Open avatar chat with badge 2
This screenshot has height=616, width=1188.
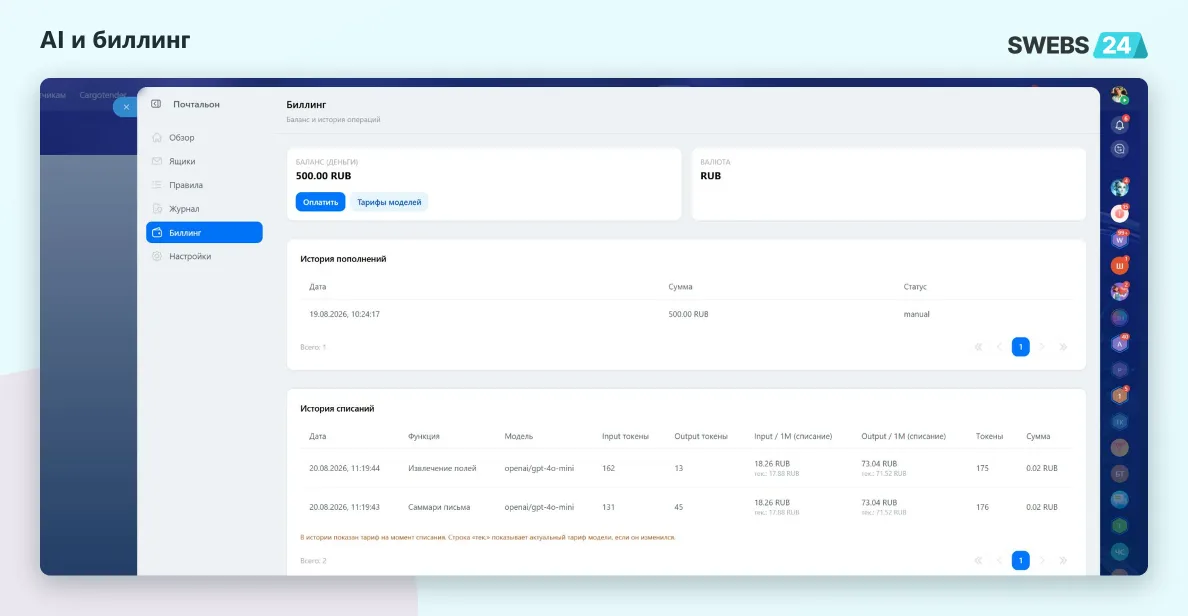(1119, 292)
